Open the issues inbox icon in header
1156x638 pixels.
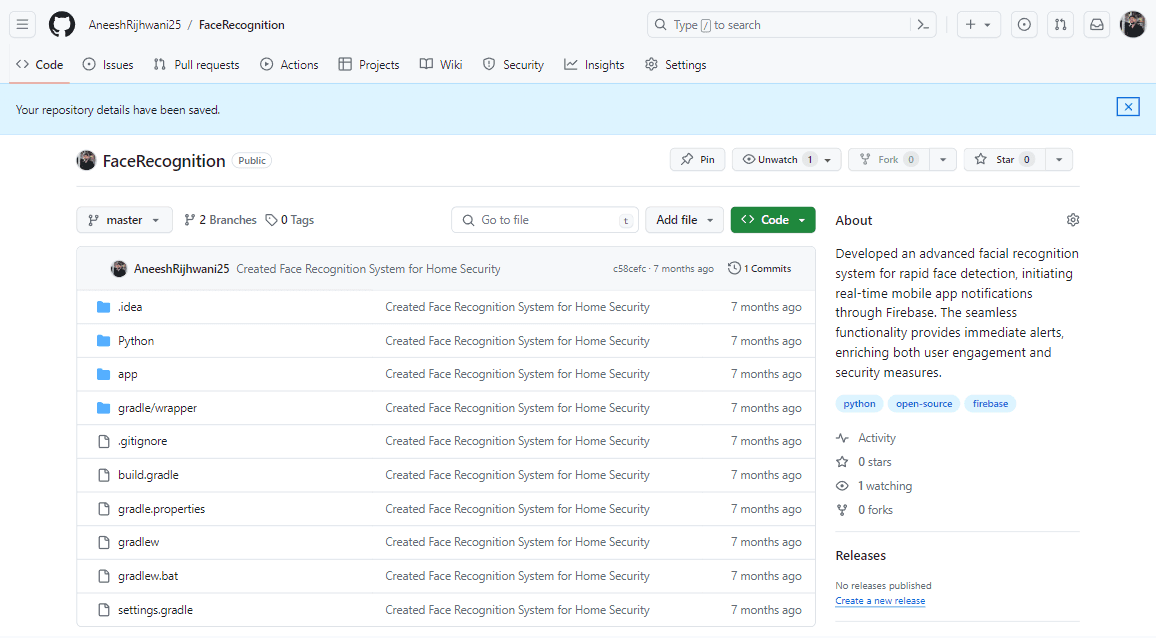[1024, 24]
